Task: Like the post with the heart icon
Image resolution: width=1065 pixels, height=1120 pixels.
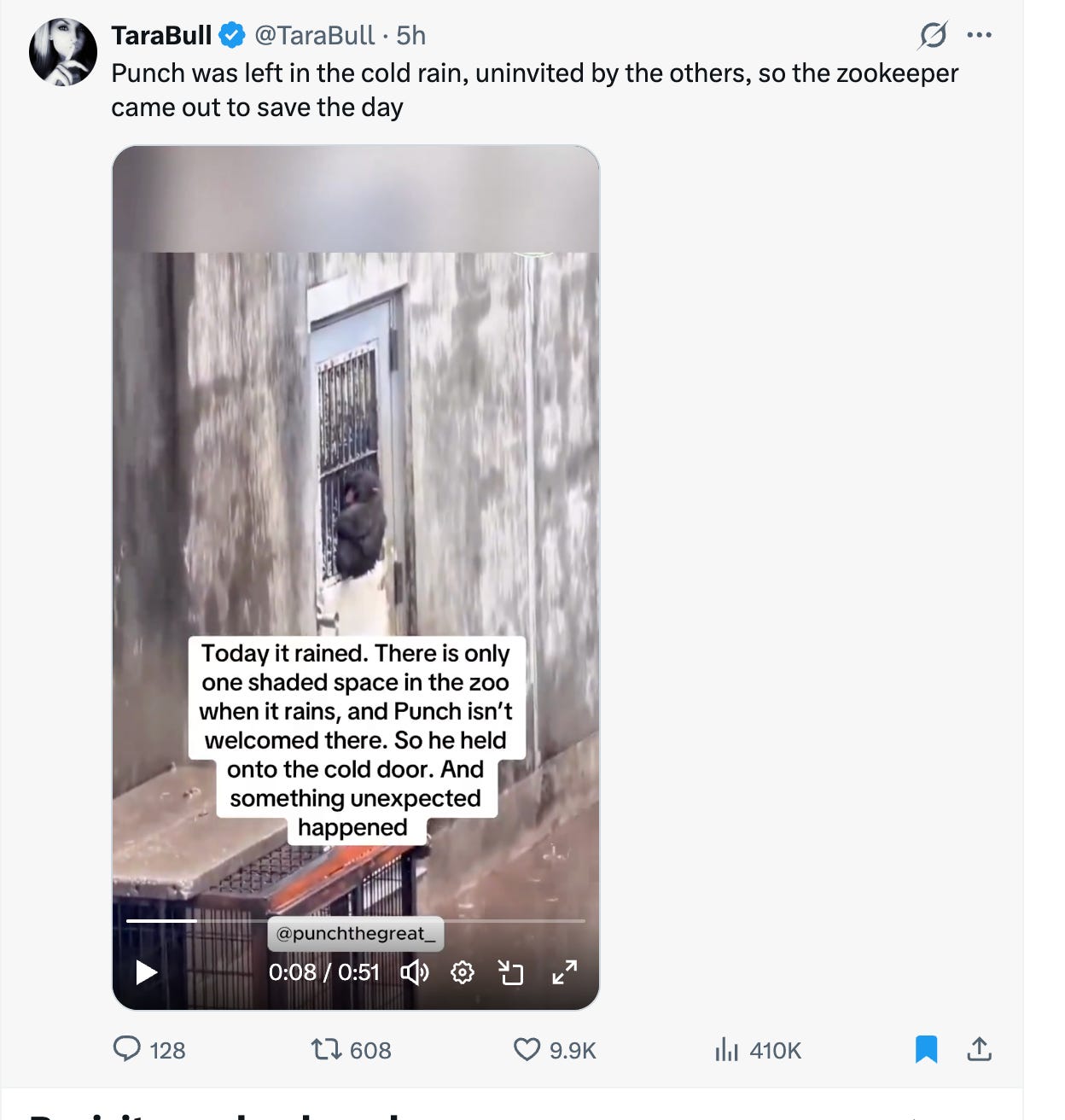Action: 527,1049
